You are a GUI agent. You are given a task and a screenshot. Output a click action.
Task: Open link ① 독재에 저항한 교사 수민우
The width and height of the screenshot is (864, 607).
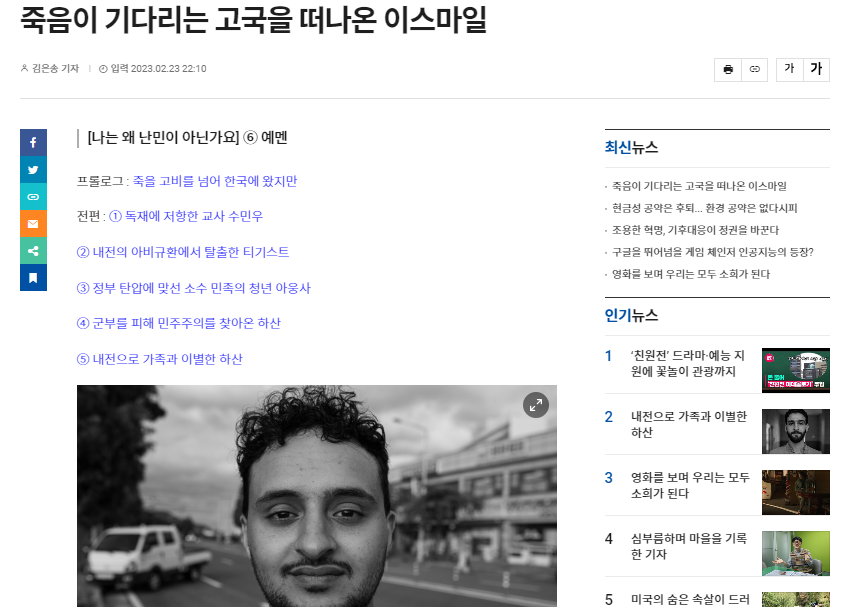coord(186,216)
